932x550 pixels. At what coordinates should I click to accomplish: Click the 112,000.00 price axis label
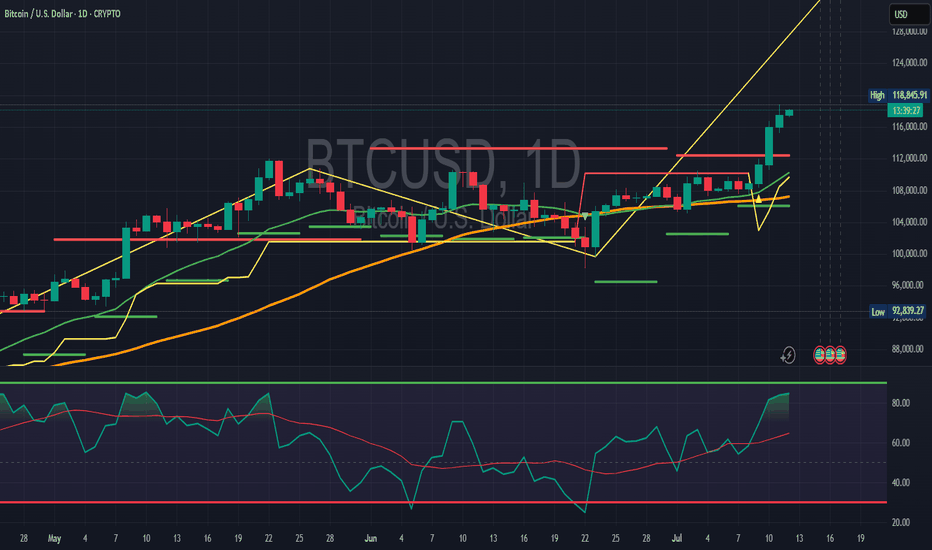pos(909,158)
